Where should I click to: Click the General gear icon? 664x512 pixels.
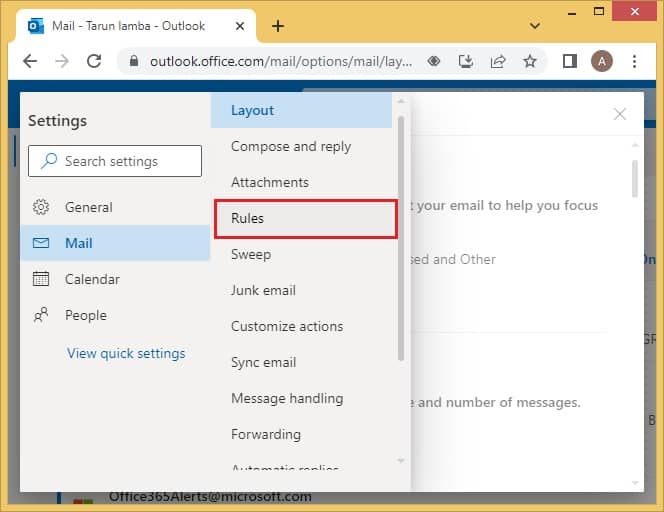[x=41, y=207]
